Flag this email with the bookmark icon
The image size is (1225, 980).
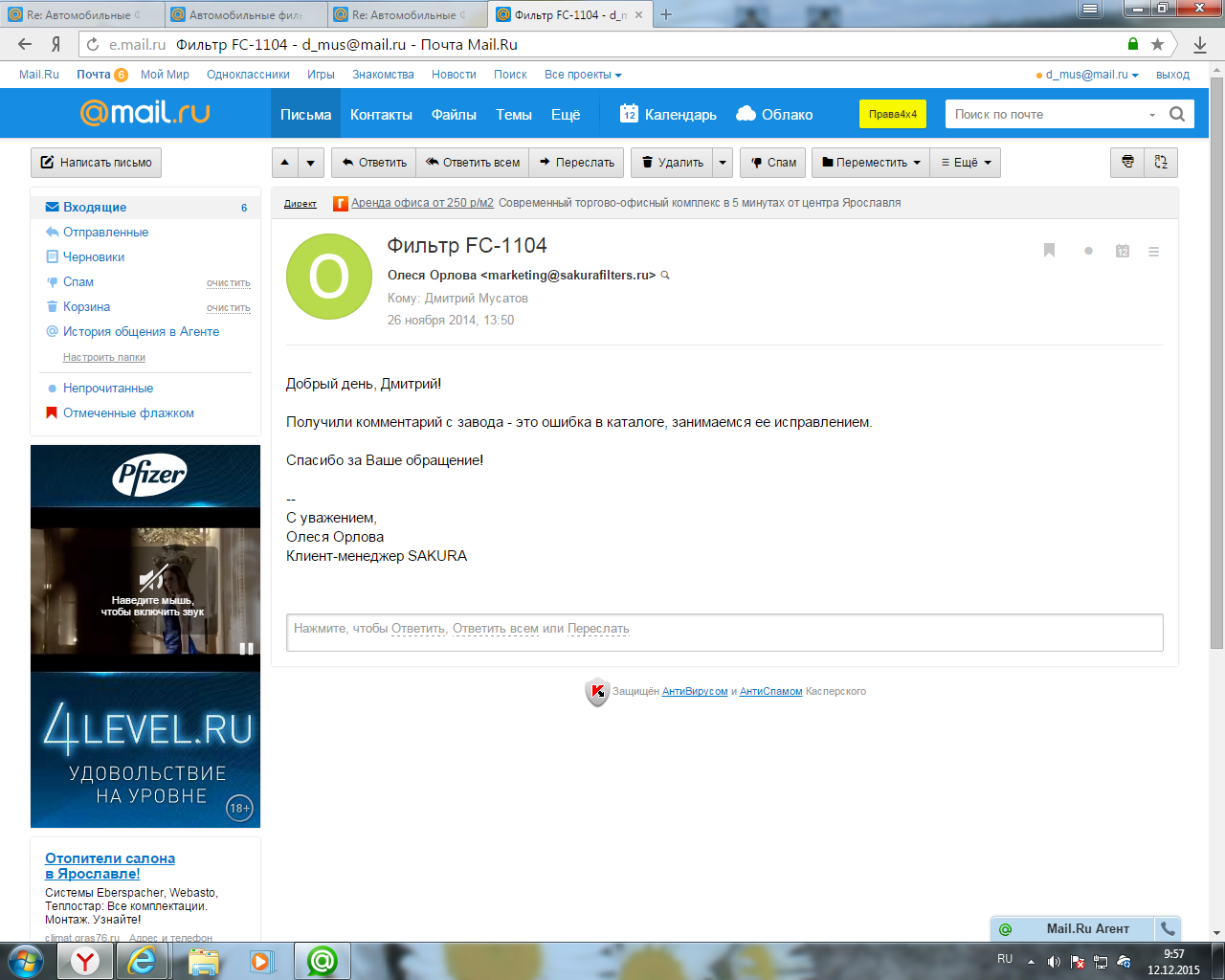[x=1049, y=251]
